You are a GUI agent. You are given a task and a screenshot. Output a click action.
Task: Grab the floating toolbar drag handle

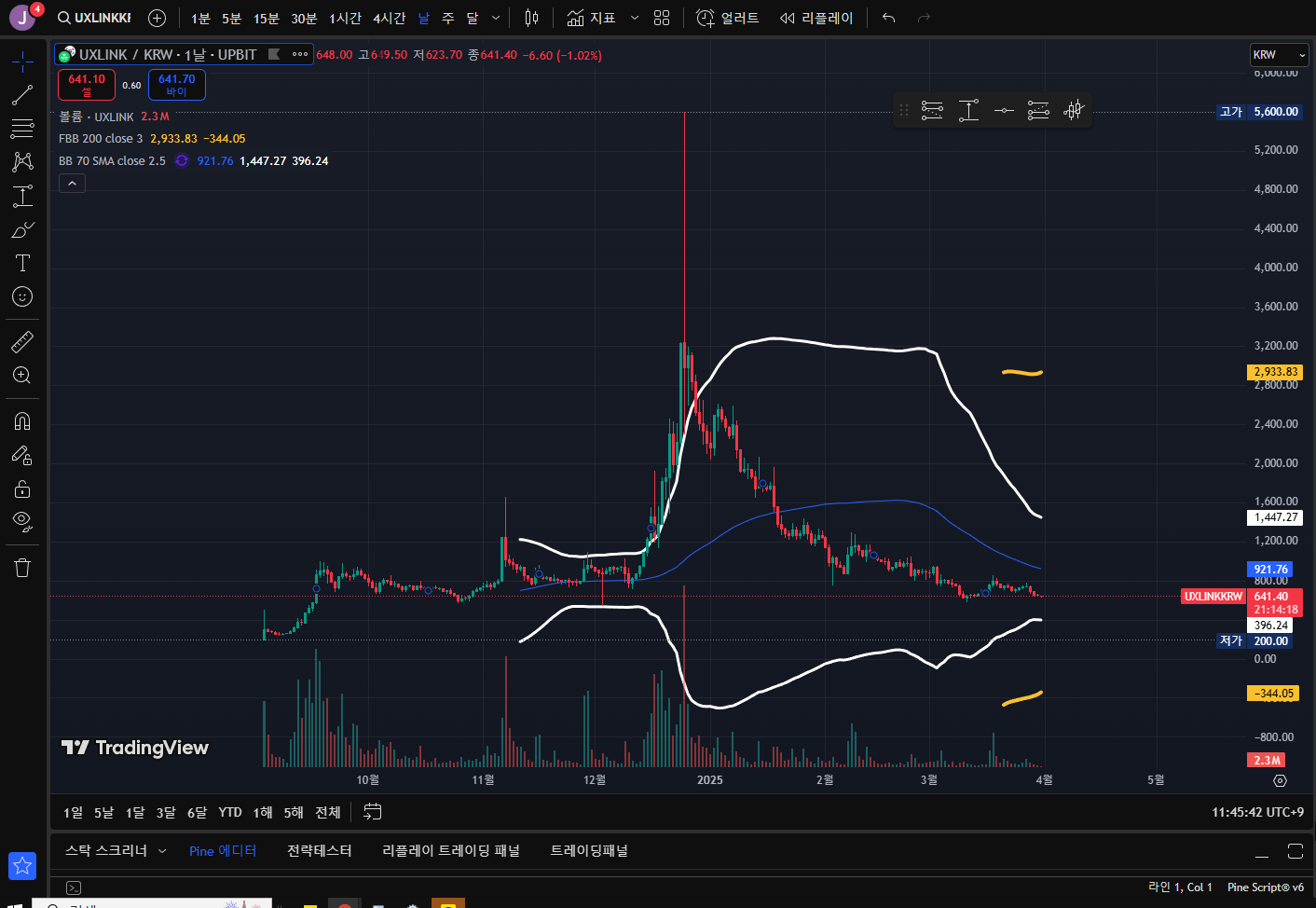click(903, 111)
